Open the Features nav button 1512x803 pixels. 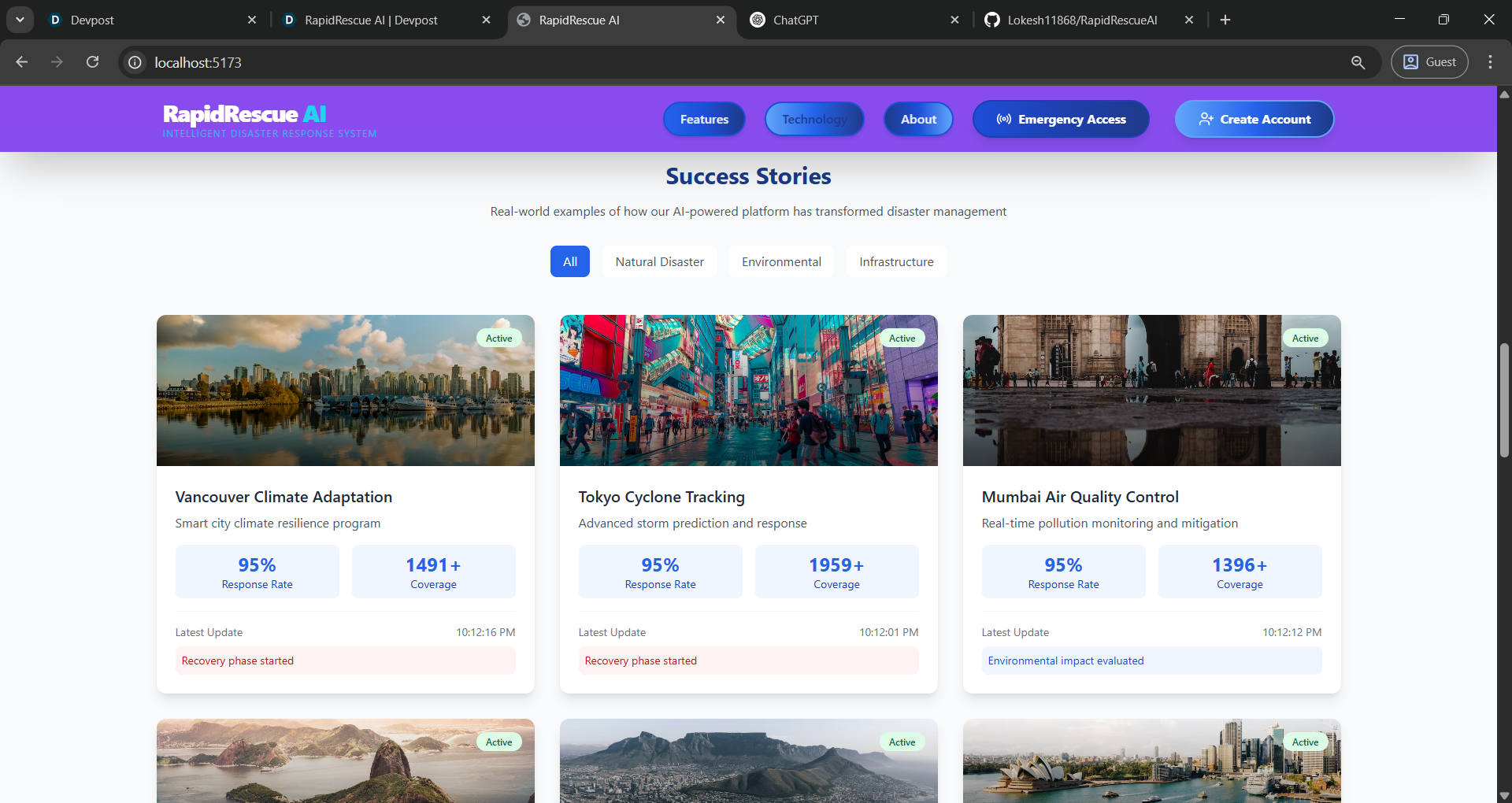[x=704, y=120]
